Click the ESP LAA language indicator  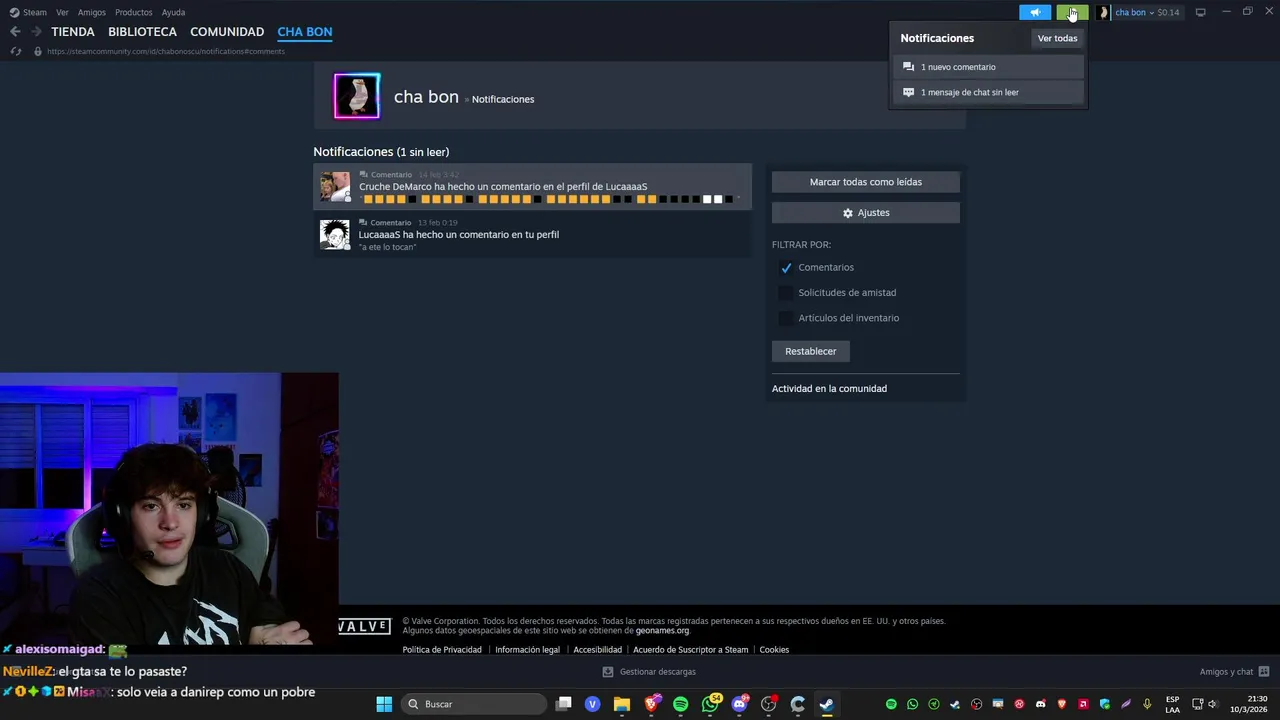[1172, 704]
